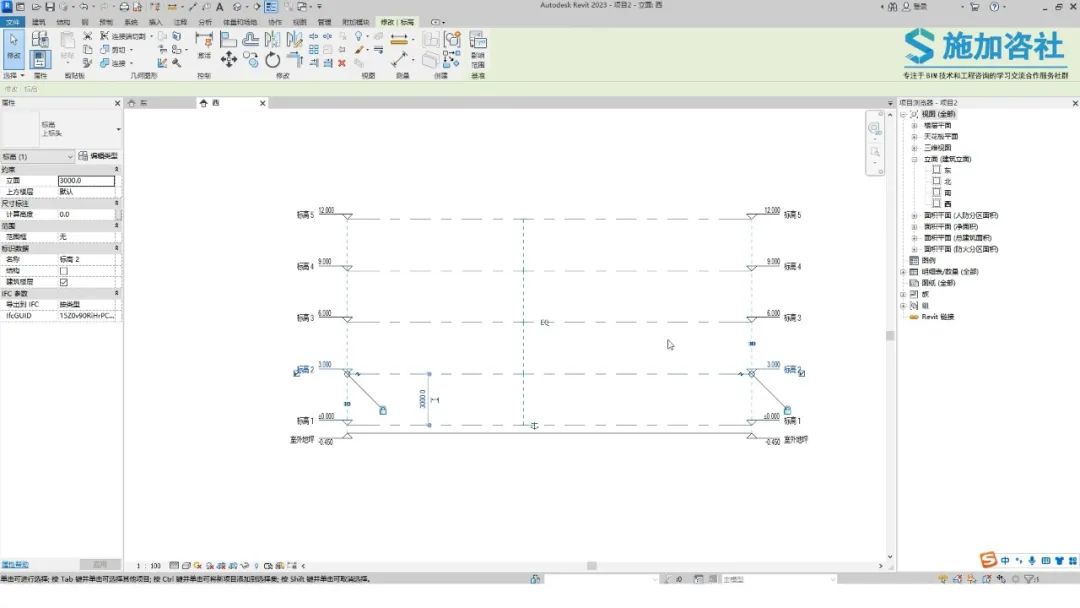Click the Rotate tool icon

273,60
